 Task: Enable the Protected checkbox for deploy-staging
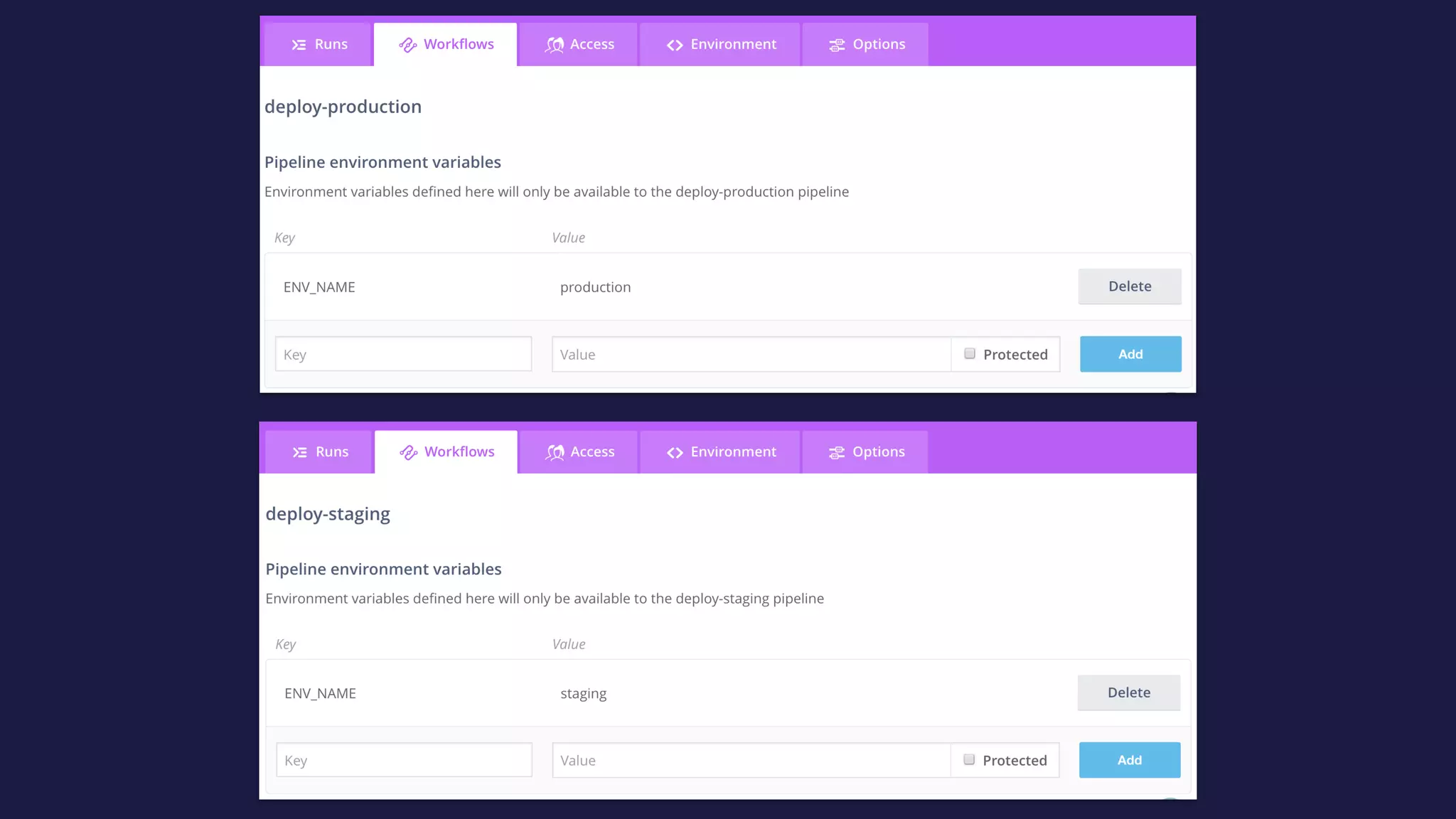(969, 759)
